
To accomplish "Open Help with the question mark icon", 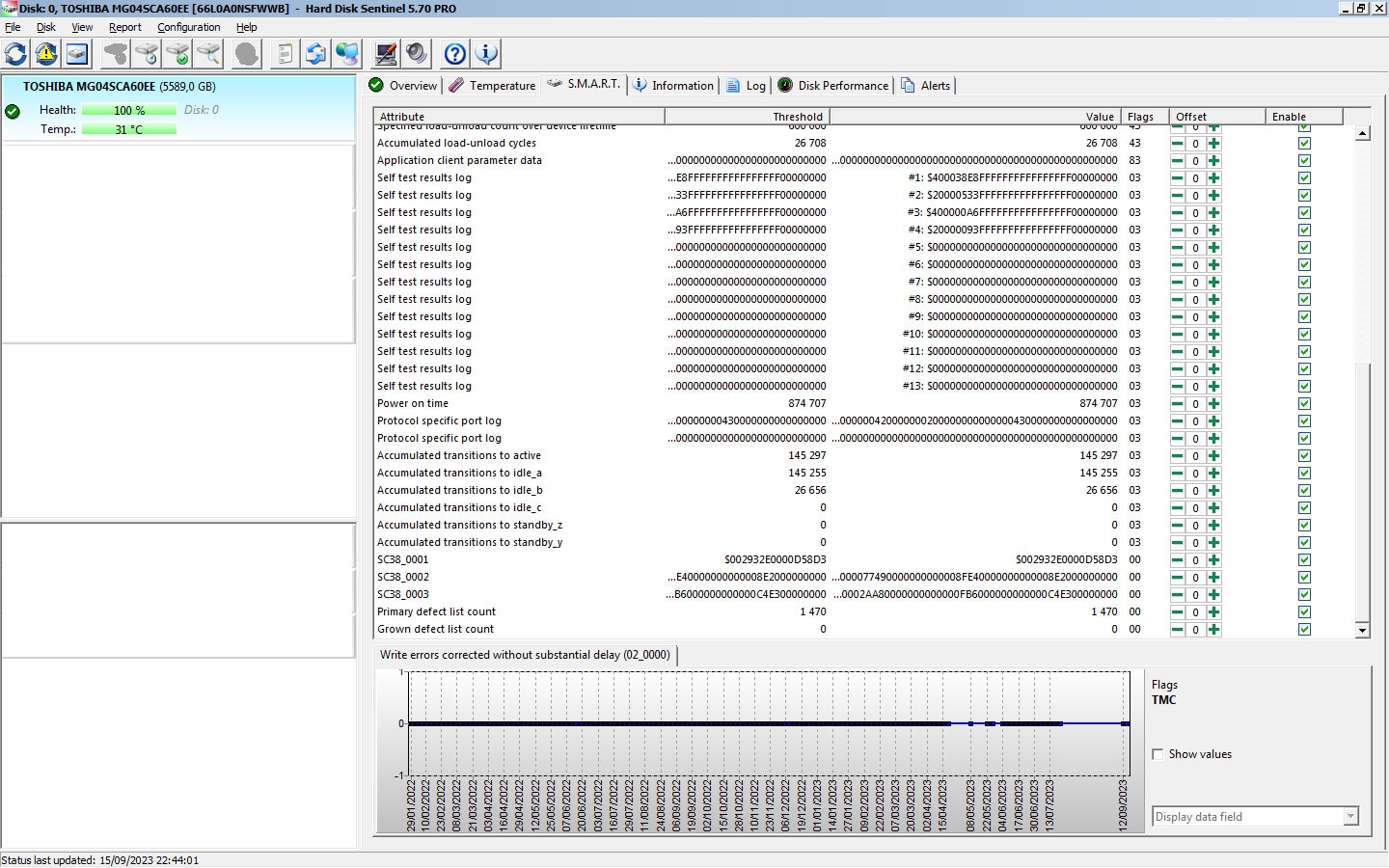I will tap(455, 54).
